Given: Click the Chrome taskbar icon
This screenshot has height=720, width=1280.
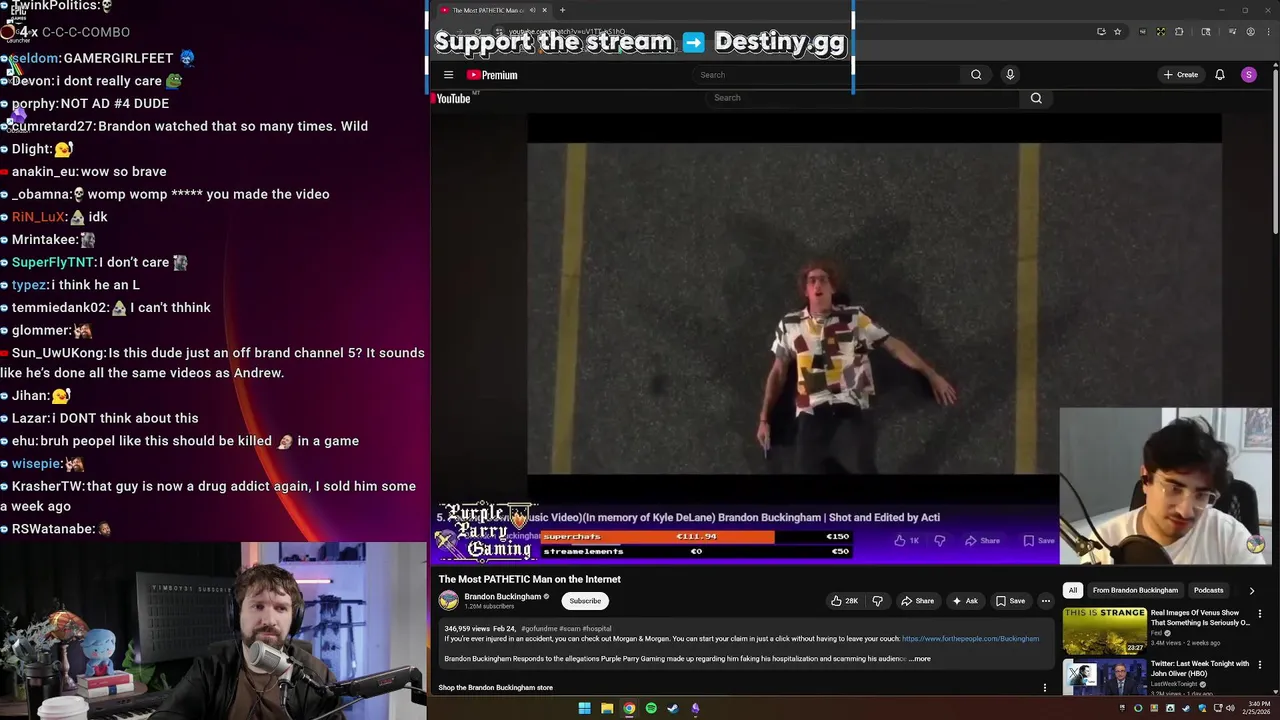Looking at the screenshot, I should point(629,708).
